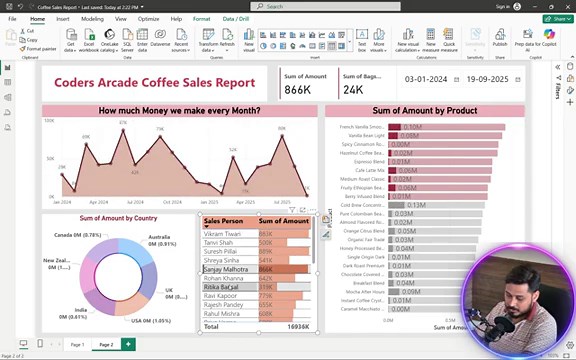Switch to Table view in left sidebar
Viewport: 576px width, 360px height.
7,82
